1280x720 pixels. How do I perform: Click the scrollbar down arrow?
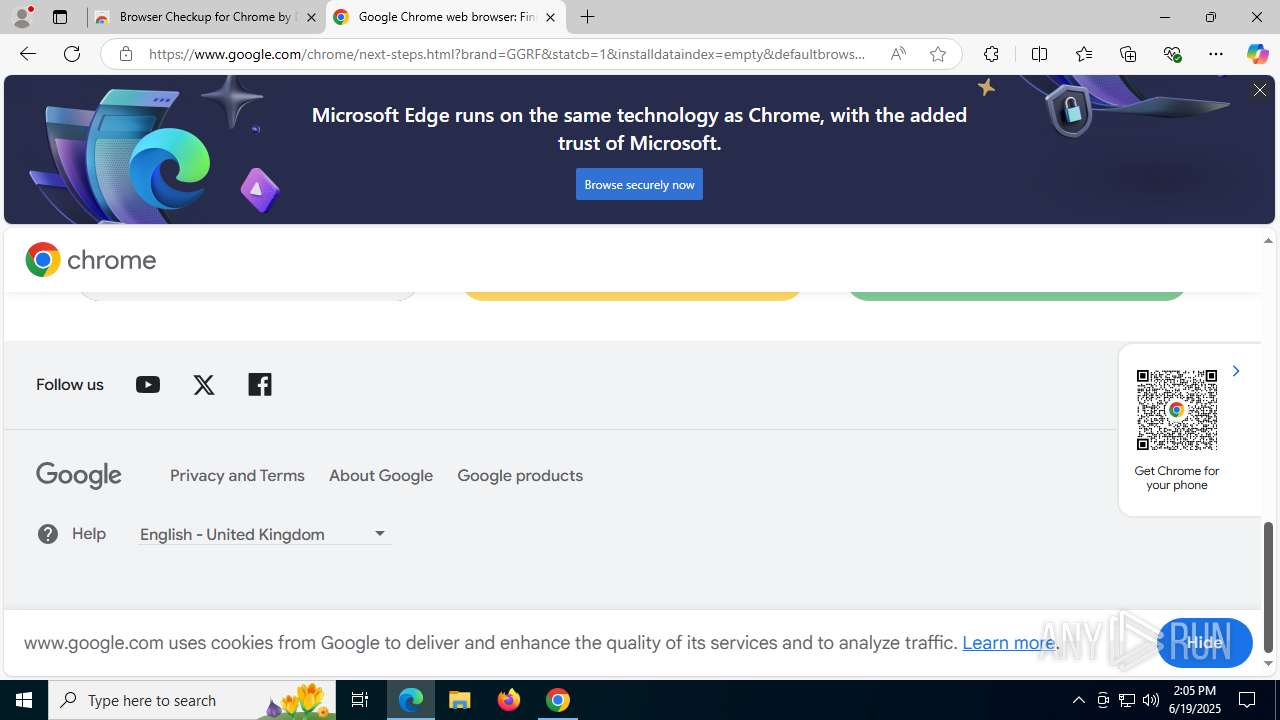[x=1268, y=664]
